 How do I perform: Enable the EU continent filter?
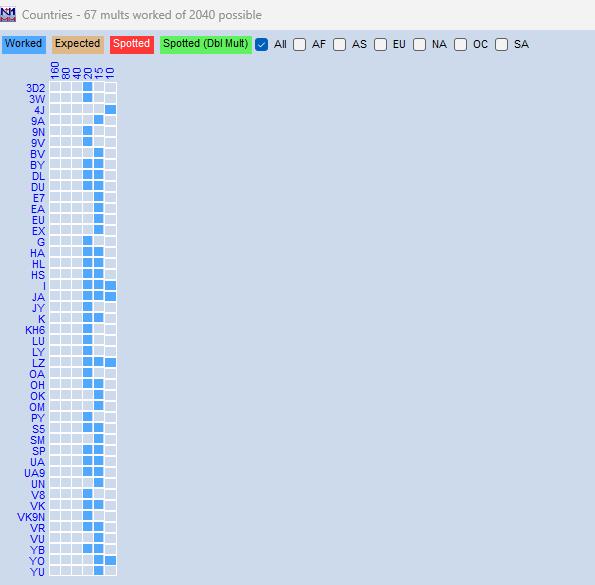(380, 44)
